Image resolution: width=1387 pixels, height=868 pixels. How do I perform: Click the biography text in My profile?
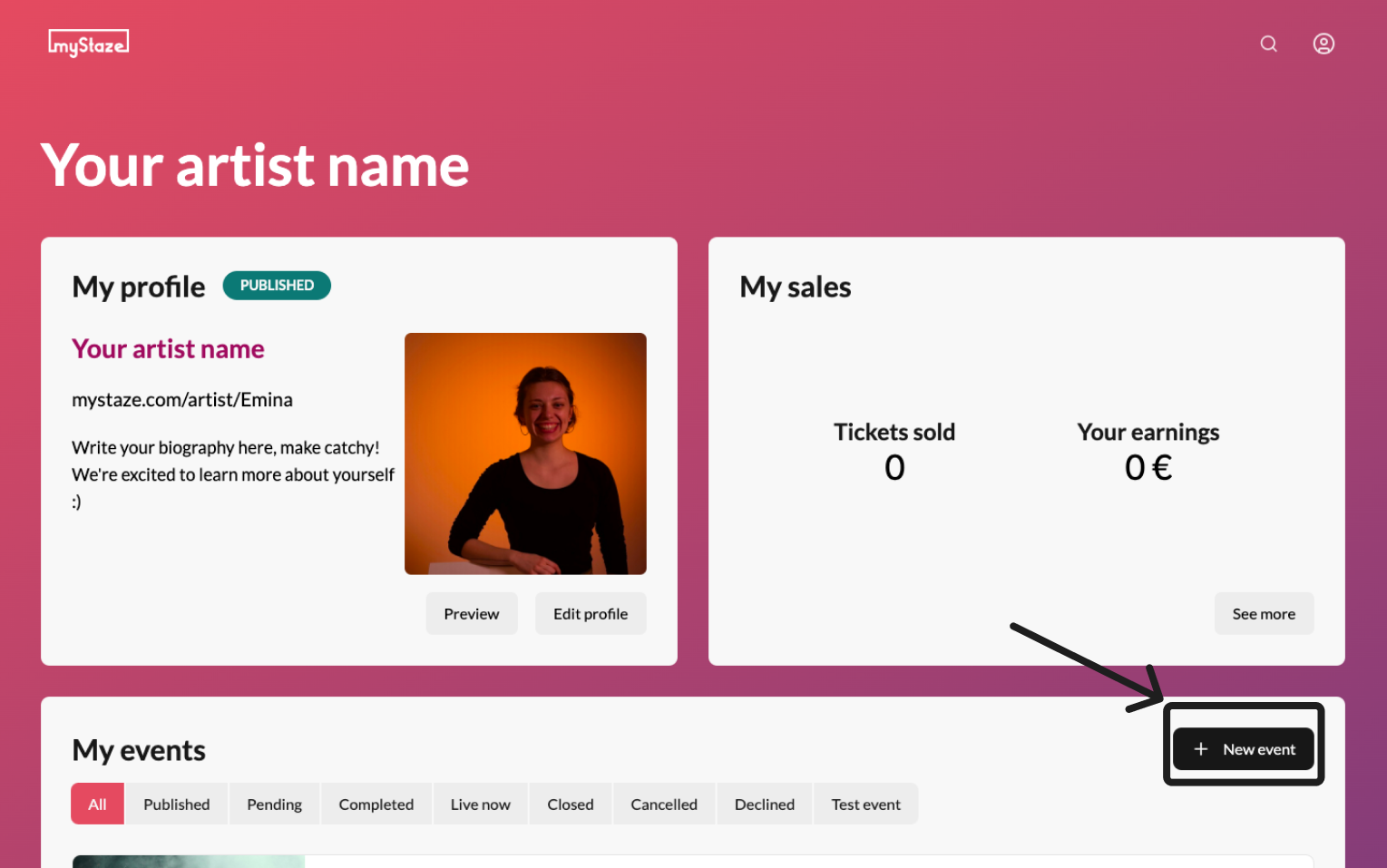click(233, 474)
